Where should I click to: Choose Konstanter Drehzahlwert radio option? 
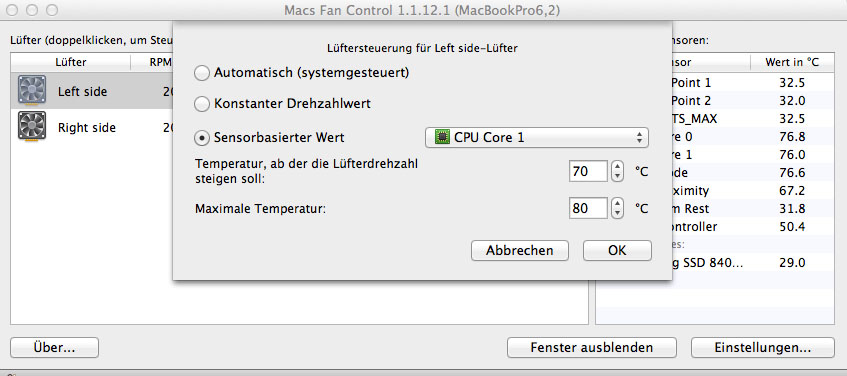coord(201,104)
